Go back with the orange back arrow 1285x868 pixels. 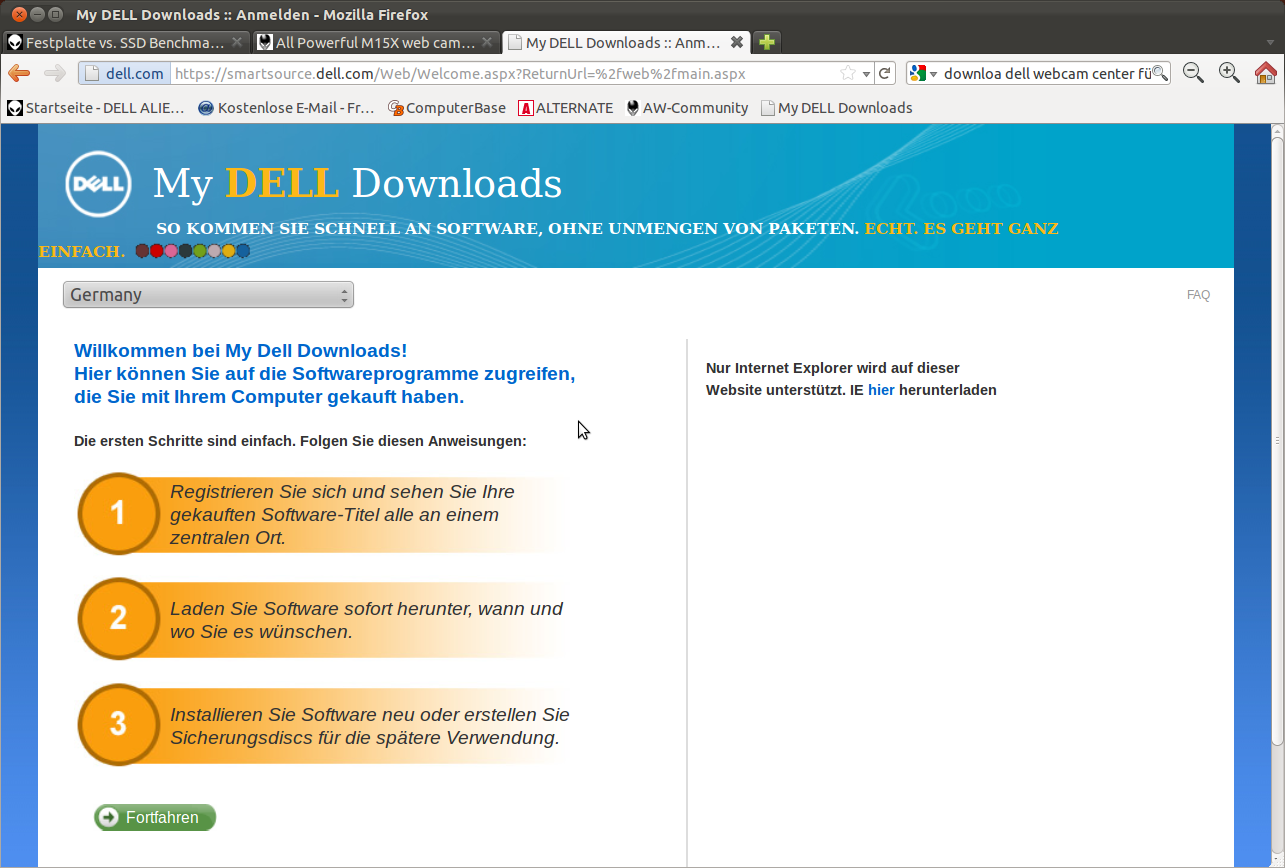[19, 73]
